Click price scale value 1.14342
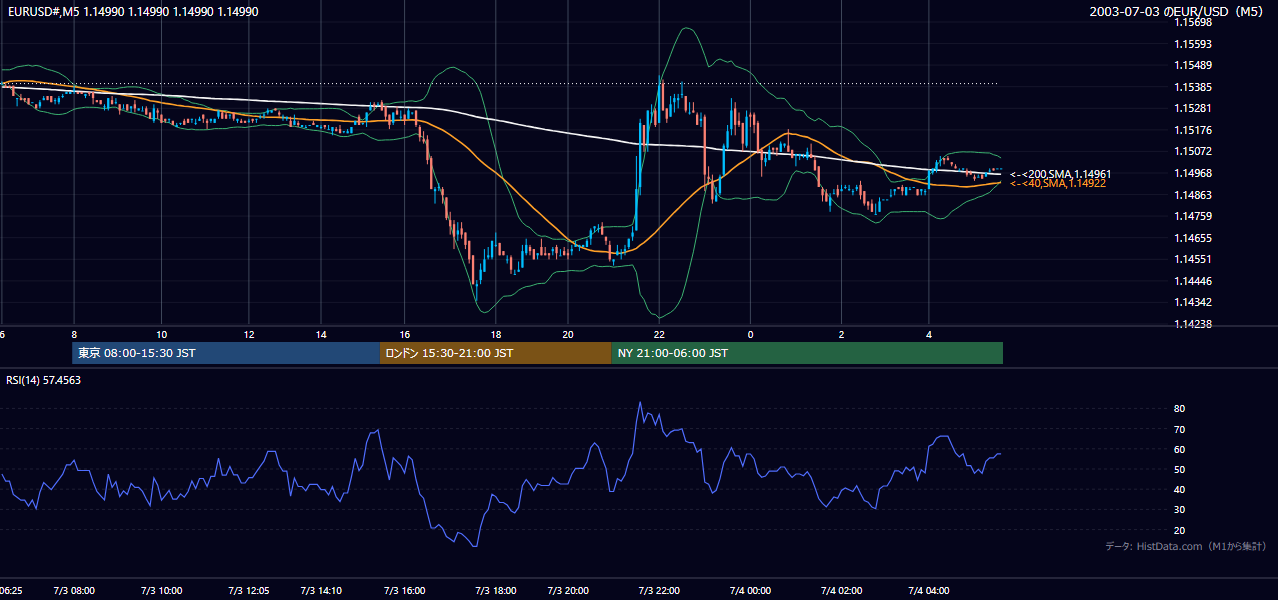Viewport: 1278px width, 600px height. pyautogui.click(x=1193, y=302)
